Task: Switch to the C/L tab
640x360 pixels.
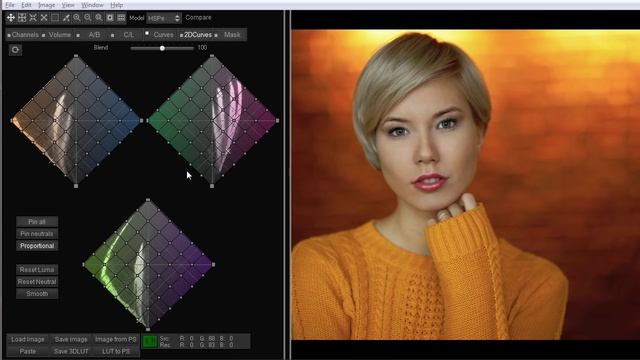Action: [x=129, y=35]
